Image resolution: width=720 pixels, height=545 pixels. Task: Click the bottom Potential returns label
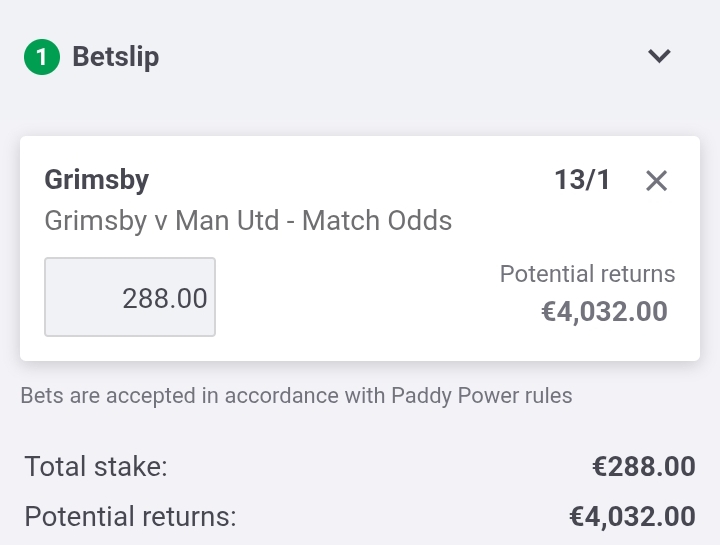[x=130, y=517]
